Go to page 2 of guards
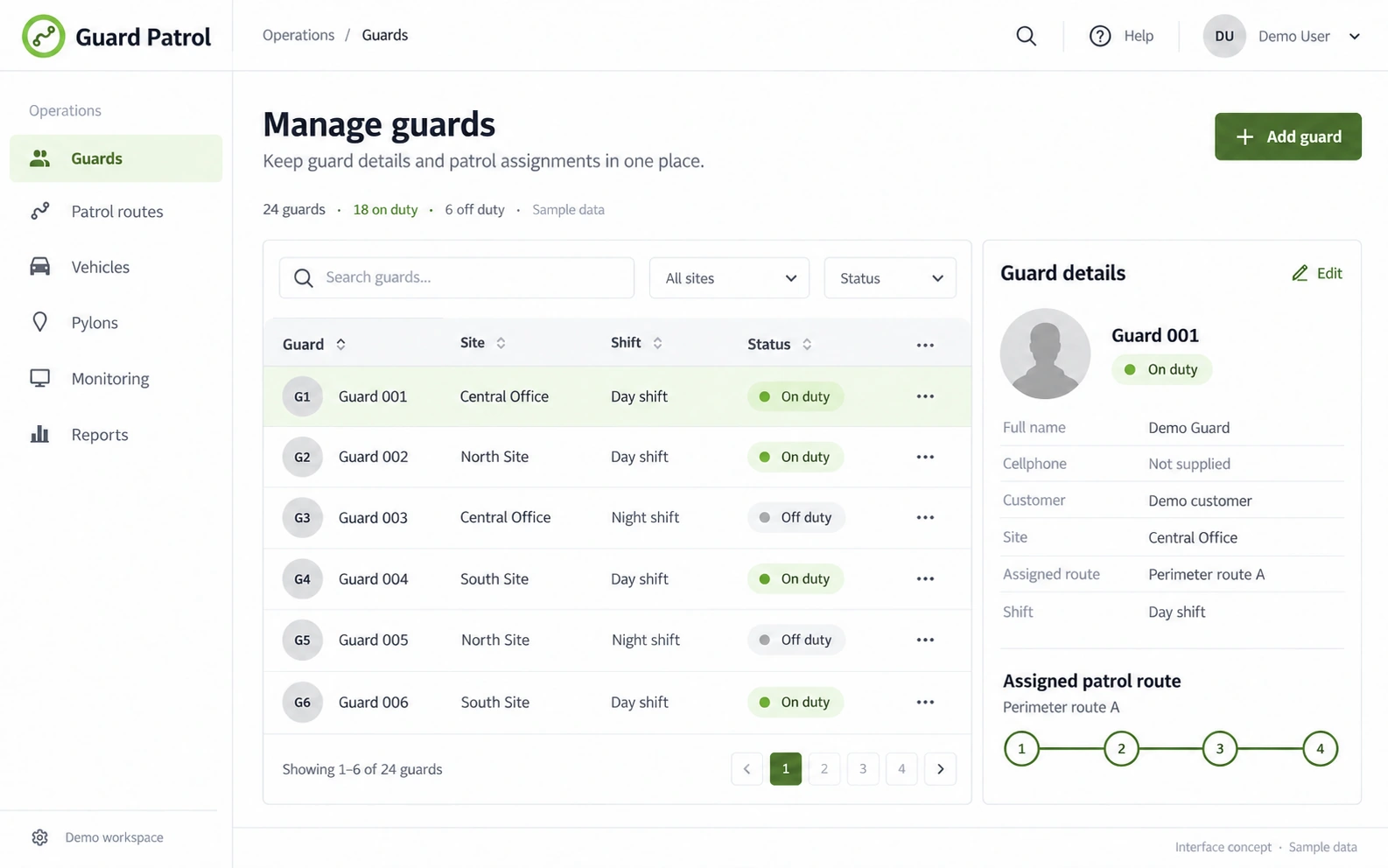The image size is (1388, 868). (824, 769)
